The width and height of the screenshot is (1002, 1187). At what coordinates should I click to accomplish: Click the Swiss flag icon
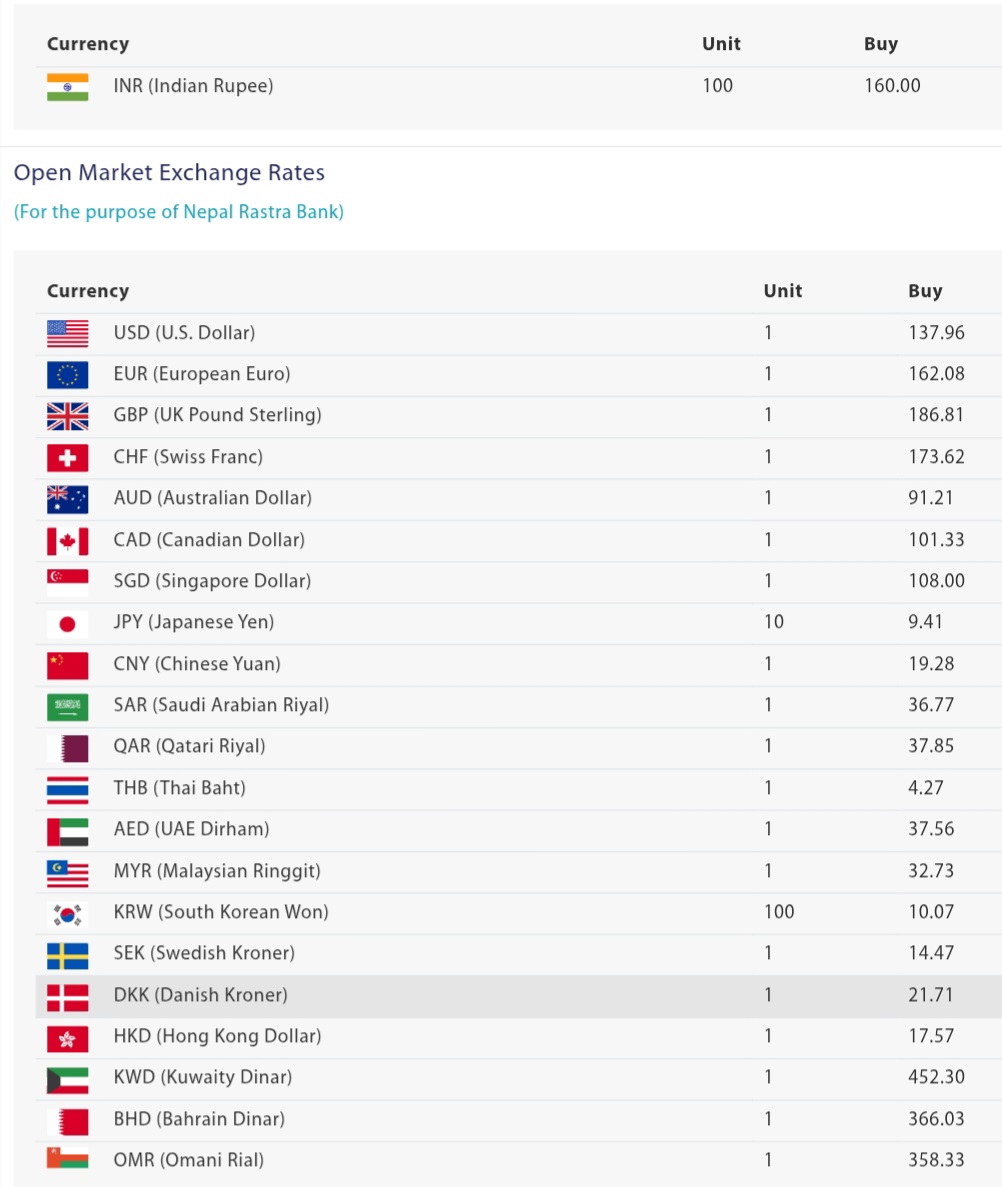67,457
